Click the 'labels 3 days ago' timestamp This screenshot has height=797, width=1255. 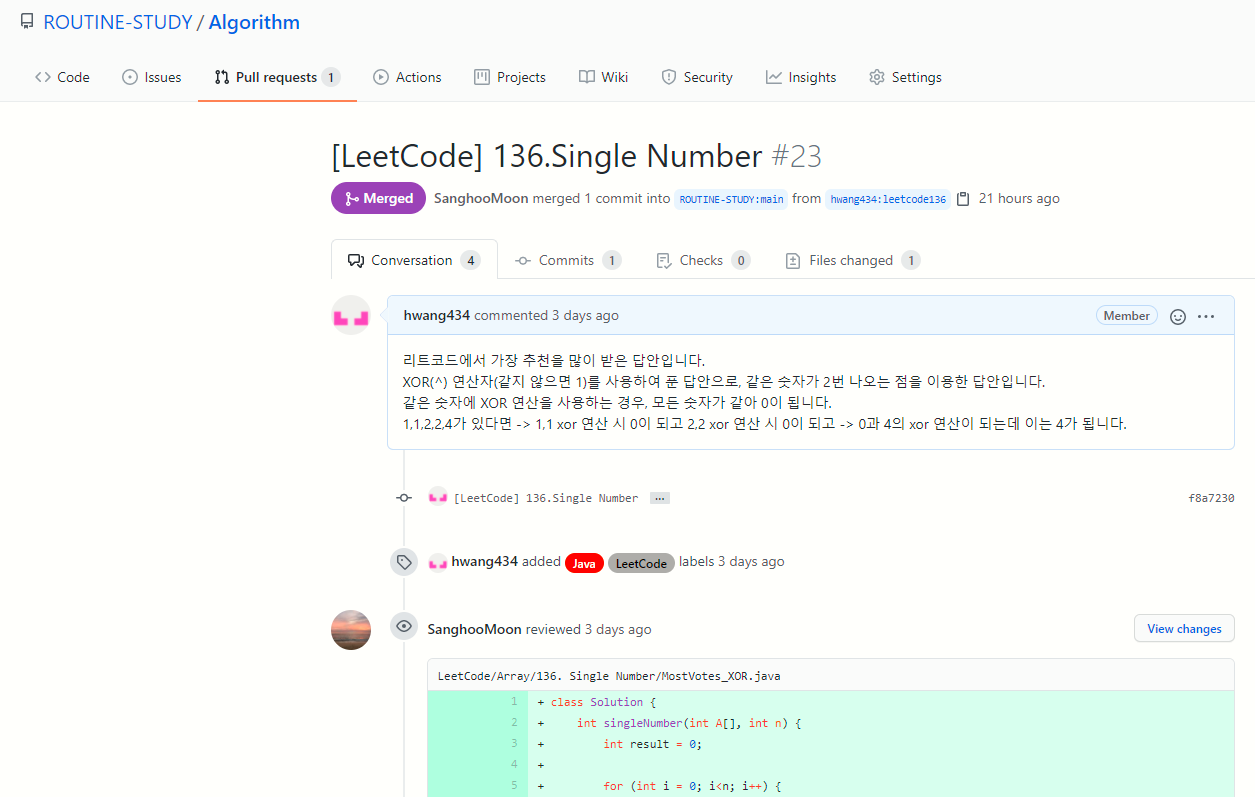click(x=751, y=561)
